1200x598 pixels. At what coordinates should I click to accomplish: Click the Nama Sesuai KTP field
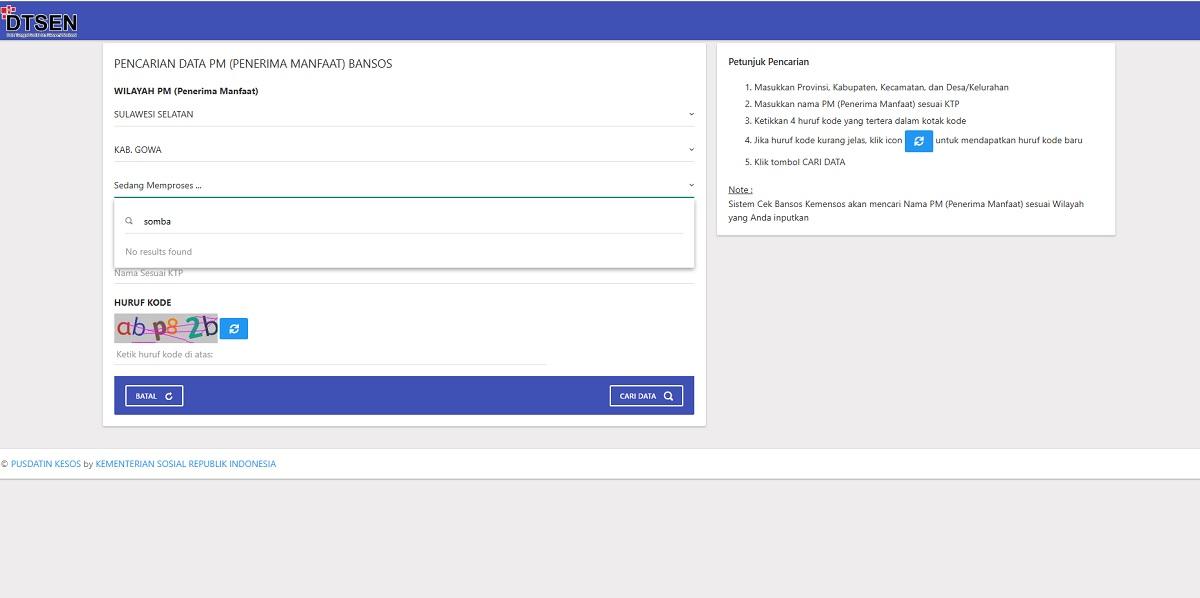(400, 273)
